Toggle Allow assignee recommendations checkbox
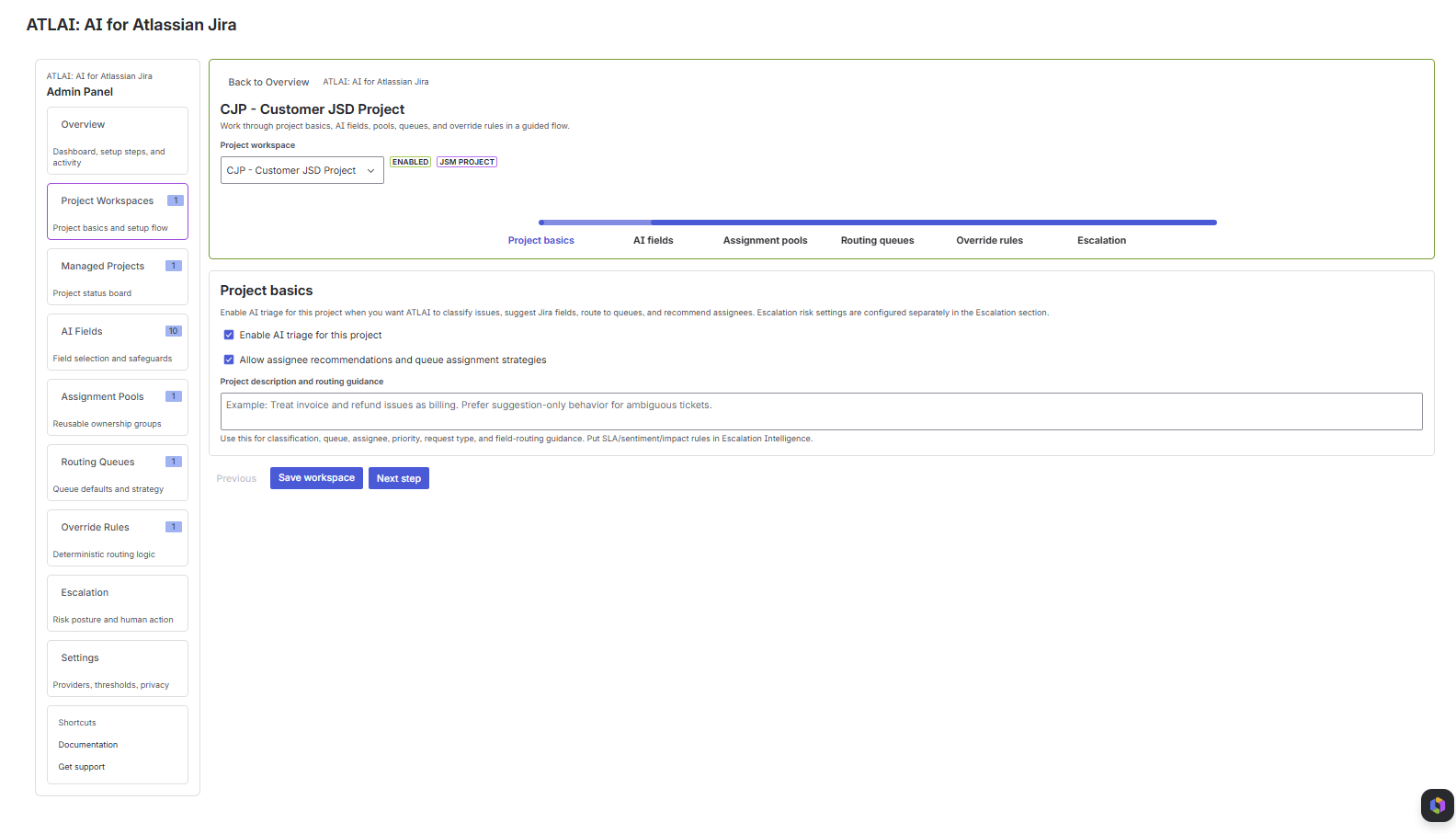The width and height of the screenshot is (1456, 834). coord(229,360)
